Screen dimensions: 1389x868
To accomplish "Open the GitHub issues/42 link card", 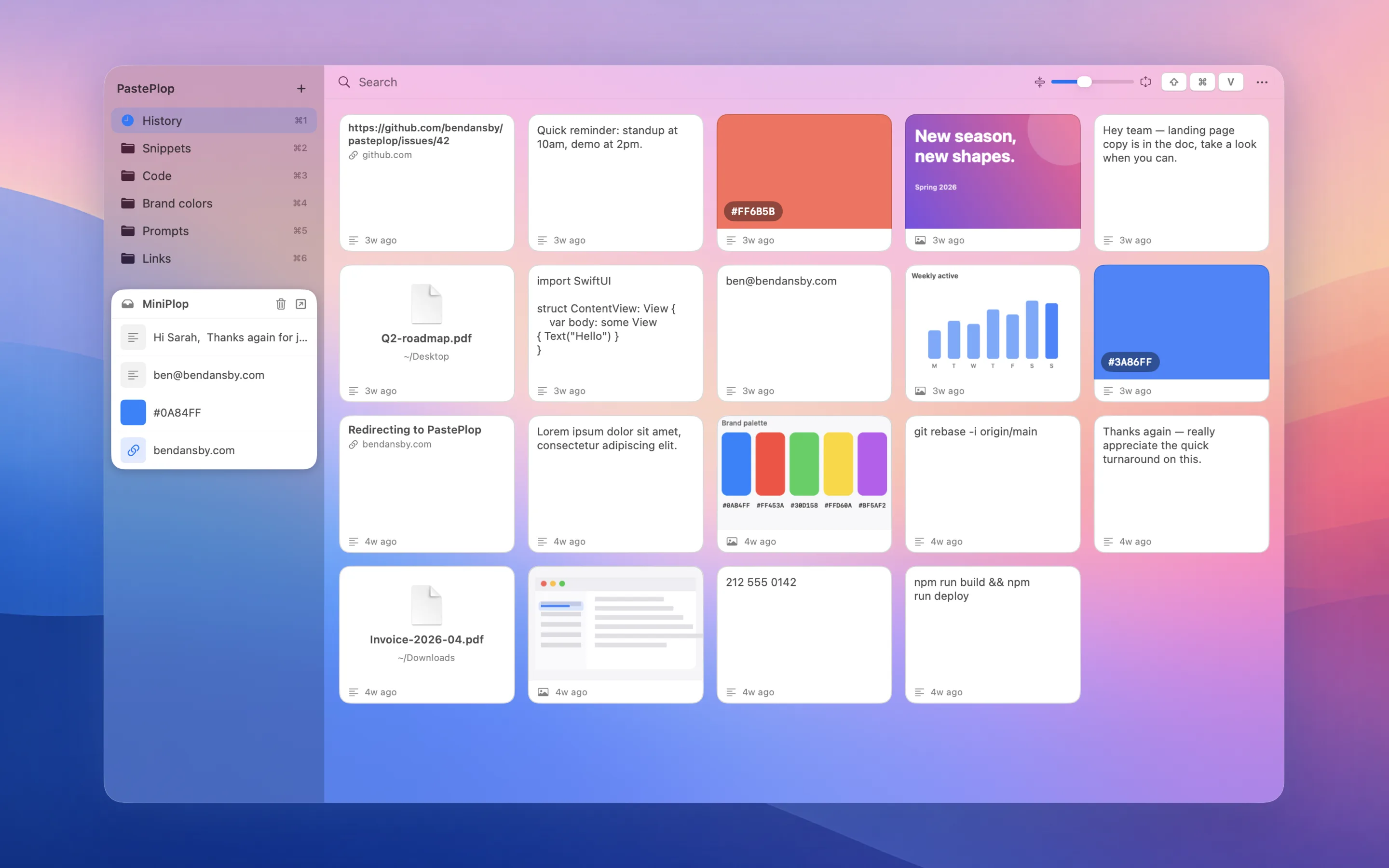I will tap(426, 183).
